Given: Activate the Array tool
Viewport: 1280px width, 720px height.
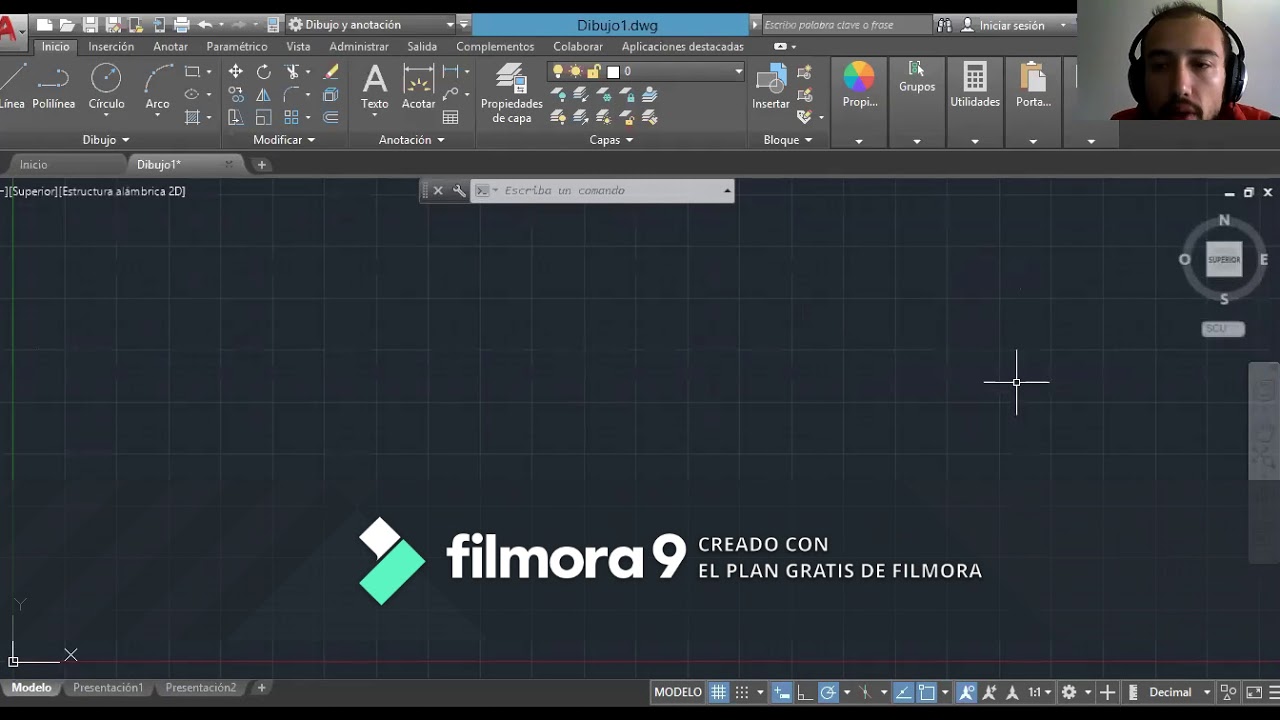Looking at the screenshot, I should pos(291,117).
